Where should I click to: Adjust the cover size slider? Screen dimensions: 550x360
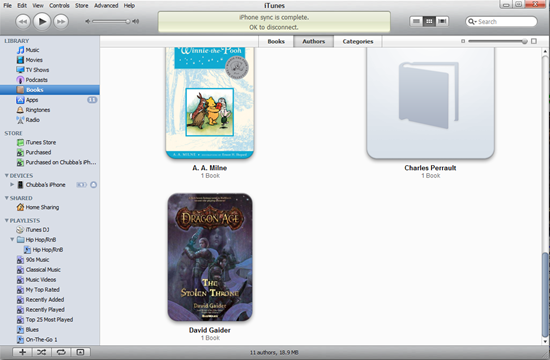[498, 41]
